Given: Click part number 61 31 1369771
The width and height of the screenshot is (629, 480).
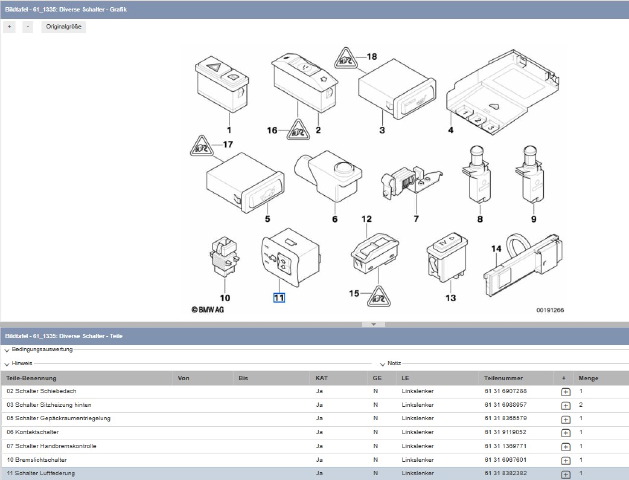Looking at the screenshot, I should (505, 446).
